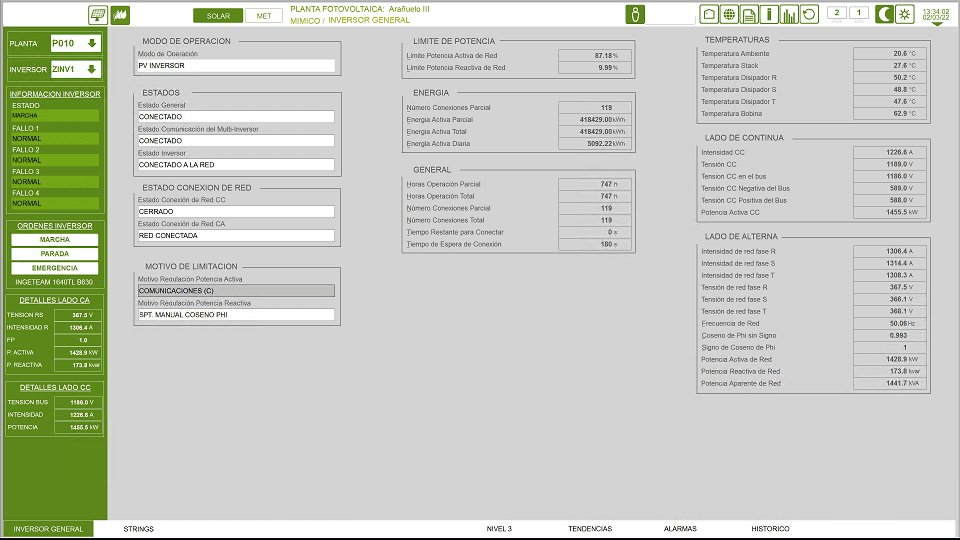Click the circular refresh icon
The image size is (960, 540).
(x=809, y=14)
